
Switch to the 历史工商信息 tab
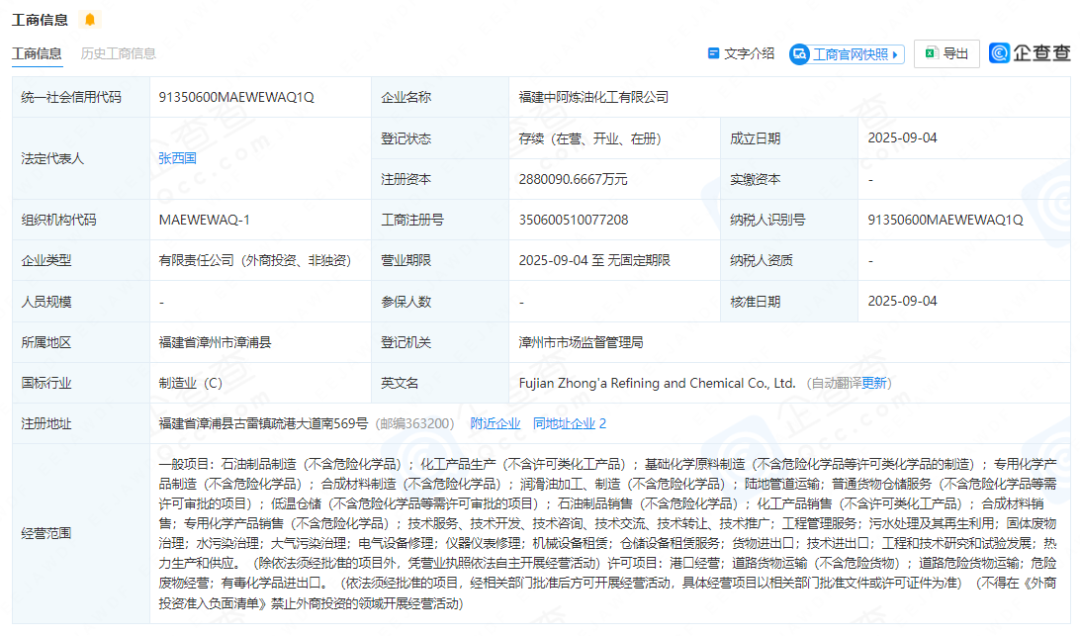[115, 54]
